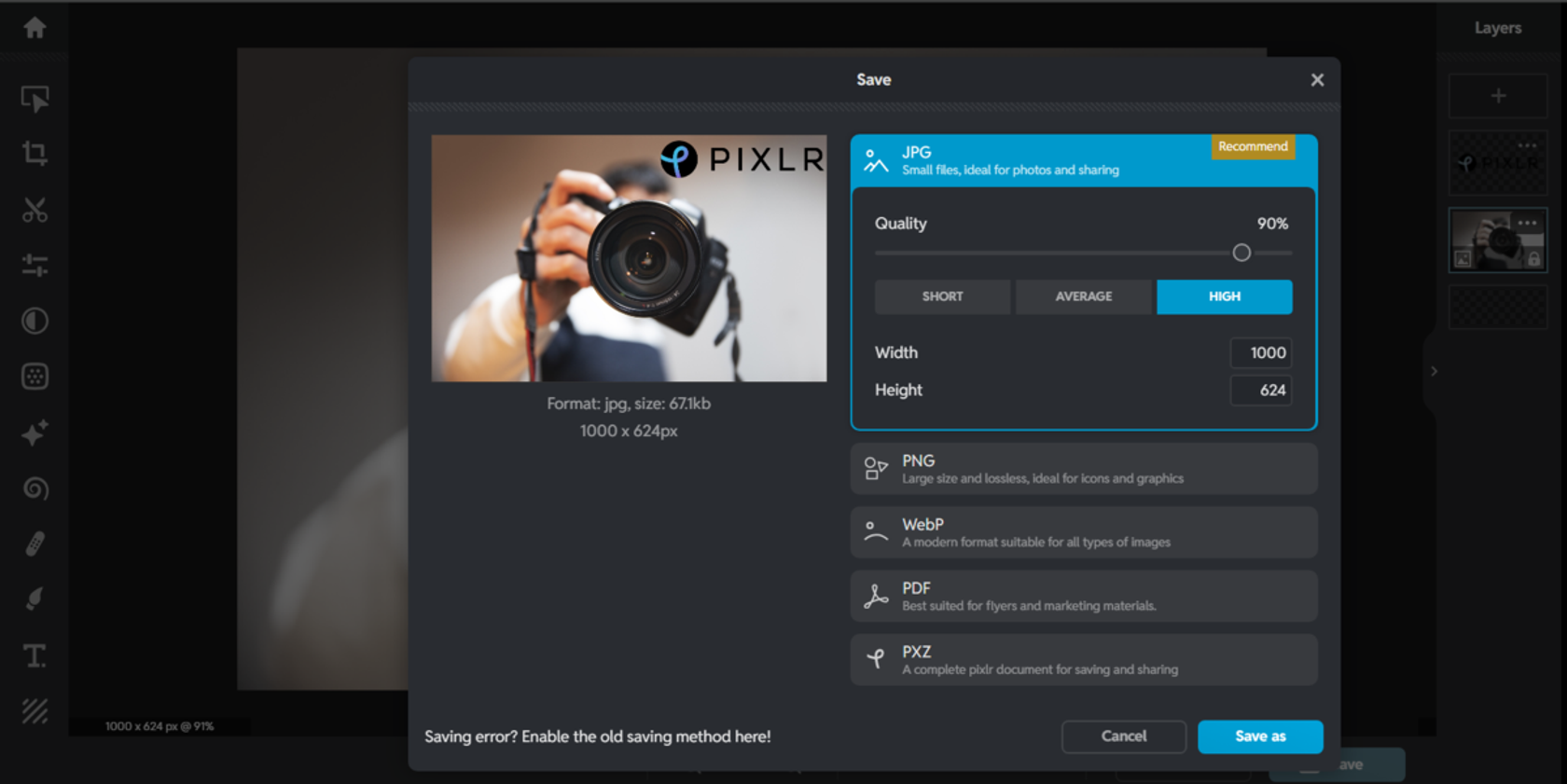Open the Liquify swirl tool
Viewport: 1567px width, 784px height.
35,488
